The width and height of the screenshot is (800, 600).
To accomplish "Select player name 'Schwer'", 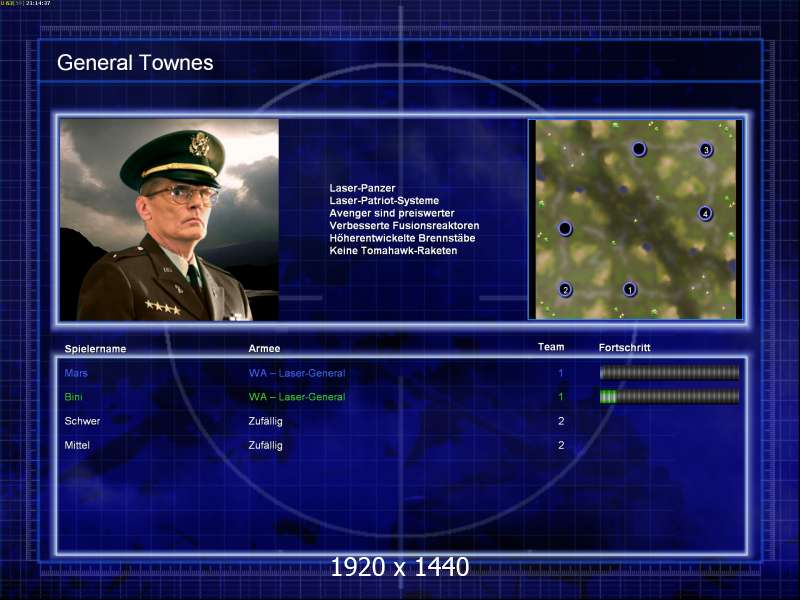I will pos(82,421).
